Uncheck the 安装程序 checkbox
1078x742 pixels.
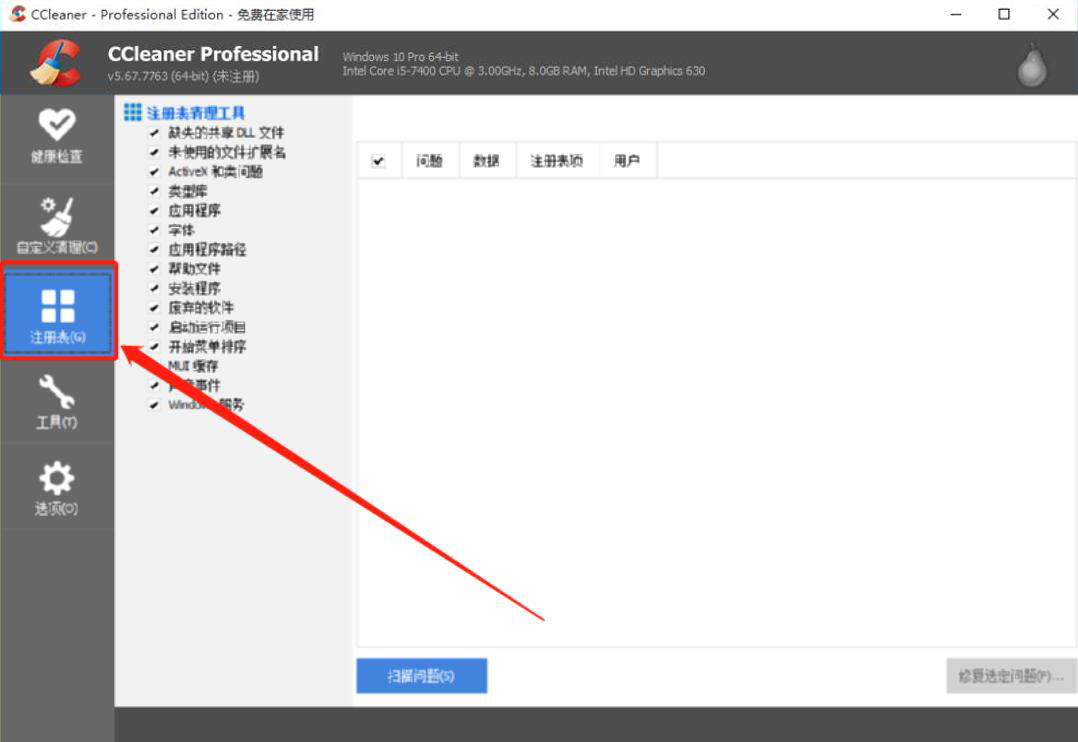pyautogui.click(x=154, y=288)
